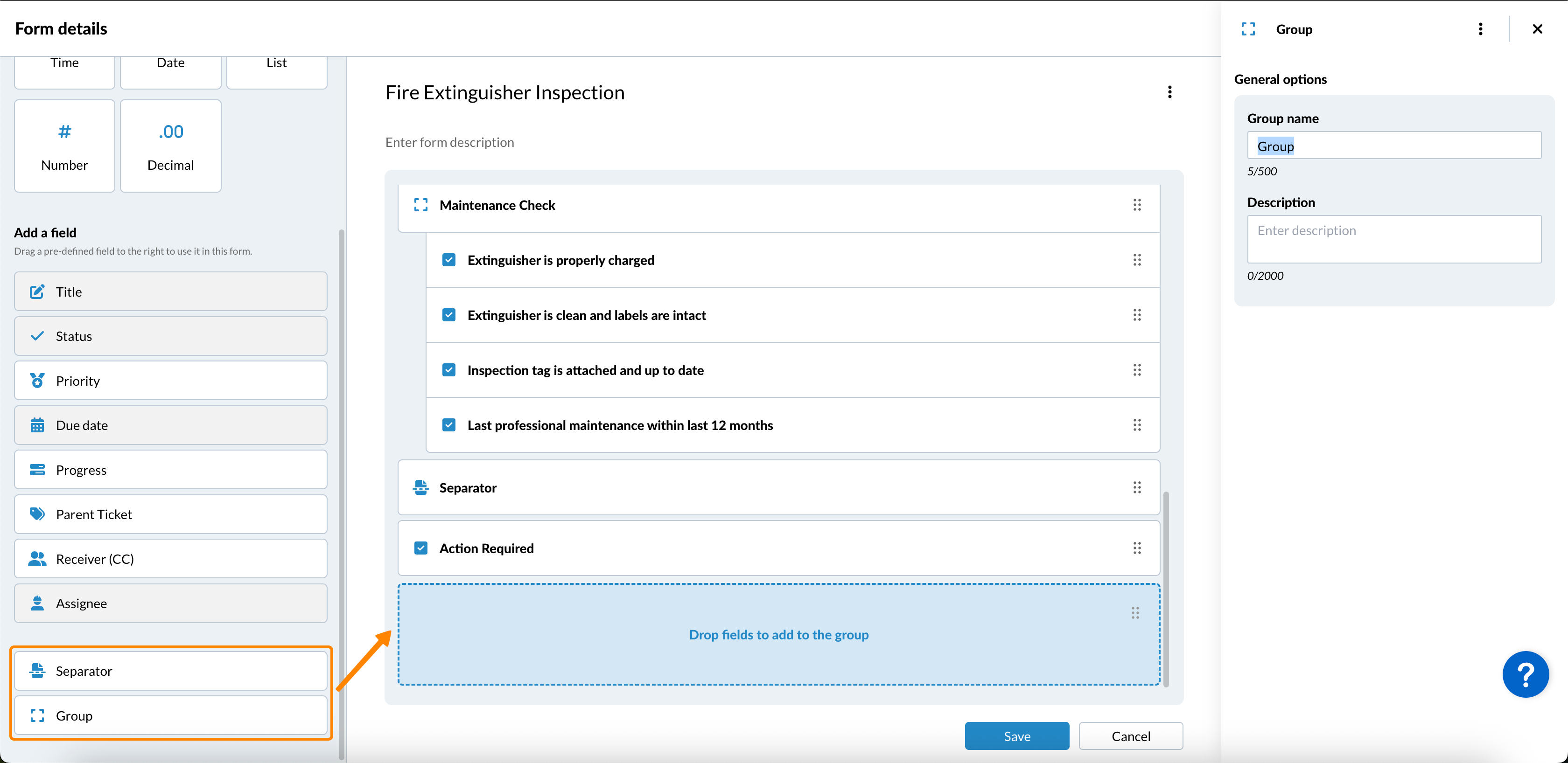The height and width of the screenshot is (763, 1568).
Task: Select the Decimal field type tile
Action: click(x=170, y=146)
